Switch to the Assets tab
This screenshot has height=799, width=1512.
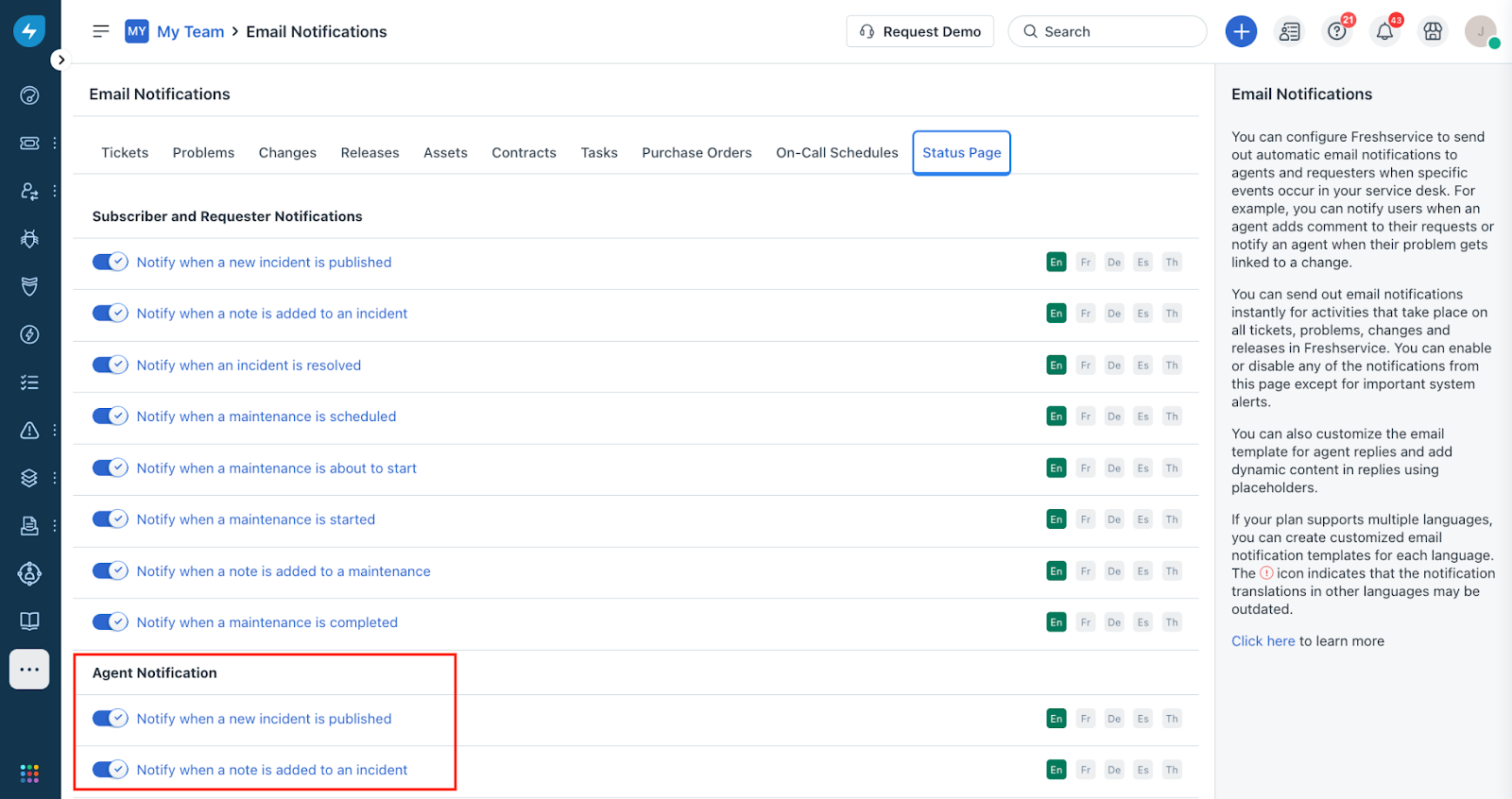(445, 153)
